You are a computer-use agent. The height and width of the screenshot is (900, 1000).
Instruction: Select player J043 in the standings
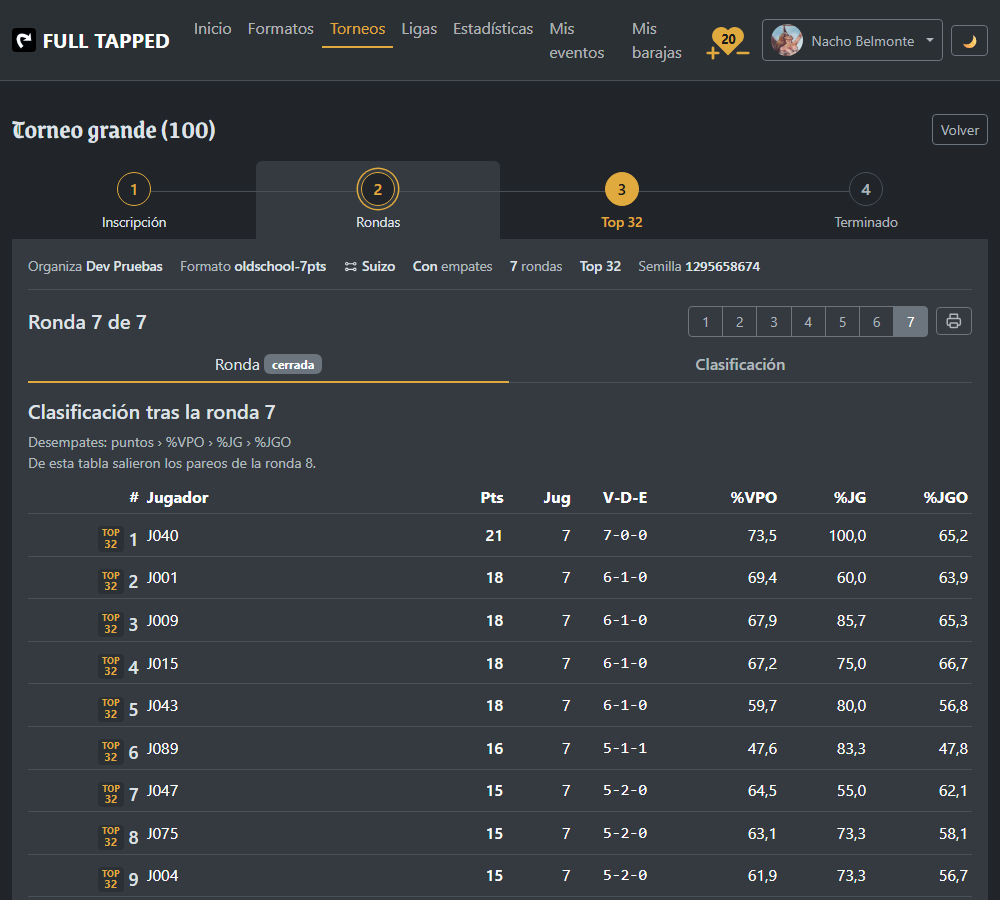click(x=162, y=705)
